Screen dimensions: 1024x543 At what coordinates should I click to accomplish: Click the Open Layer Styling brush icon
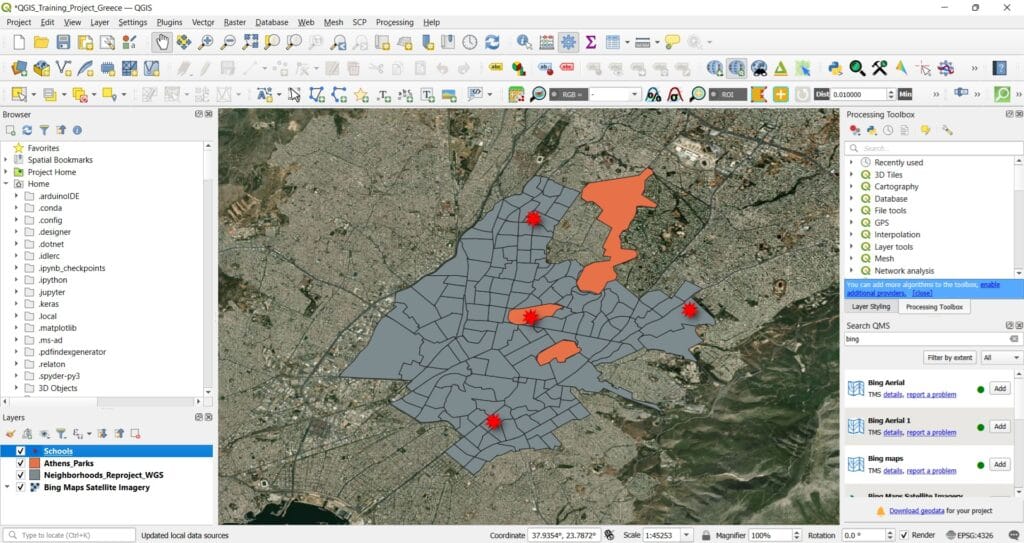[x=10, y=433]
